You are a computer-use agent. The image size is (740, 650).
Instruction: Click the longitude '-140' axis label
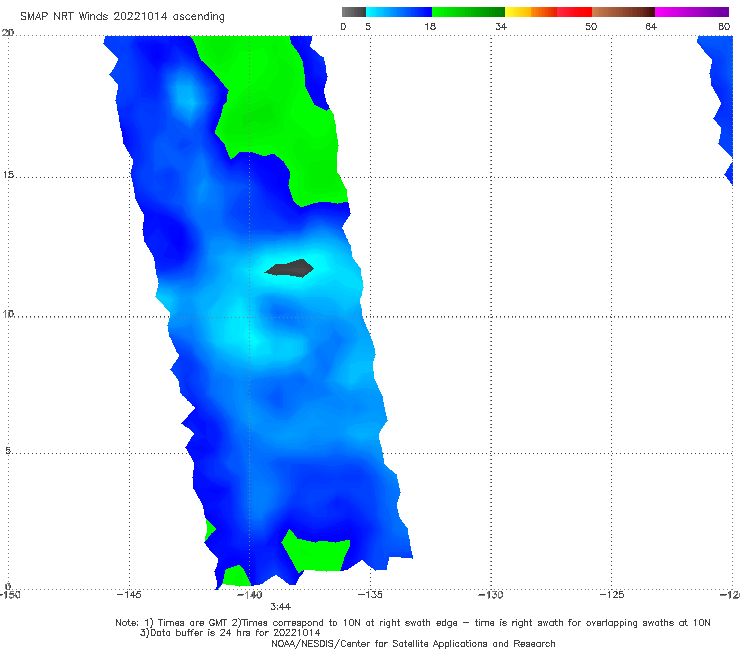click(x=250, y=595)
